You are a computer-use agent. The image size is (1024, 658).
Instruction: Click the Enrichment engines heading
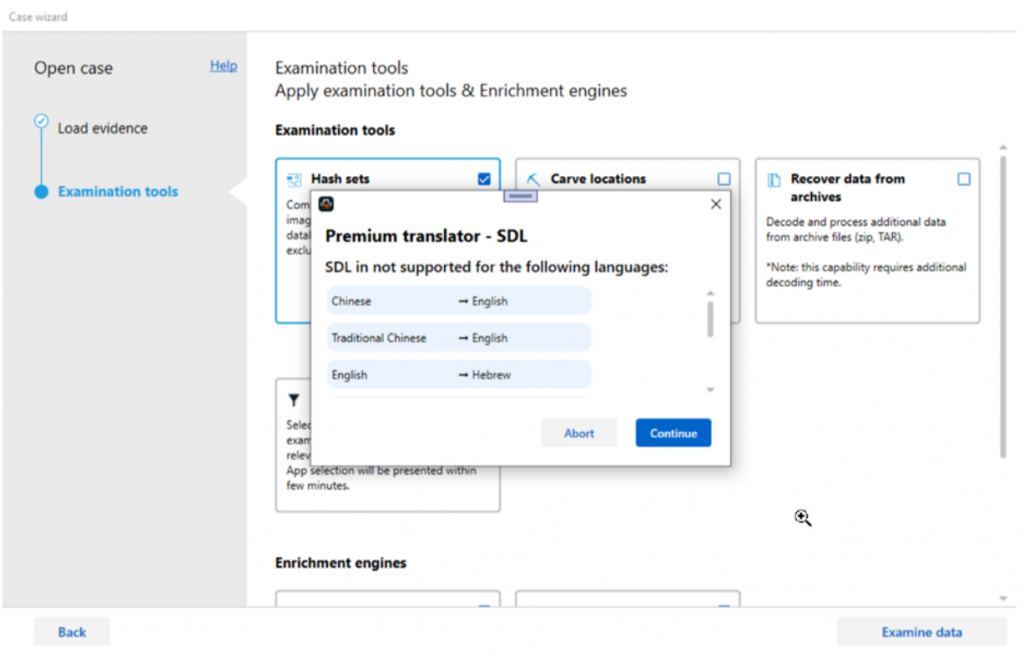pos(340,563)
